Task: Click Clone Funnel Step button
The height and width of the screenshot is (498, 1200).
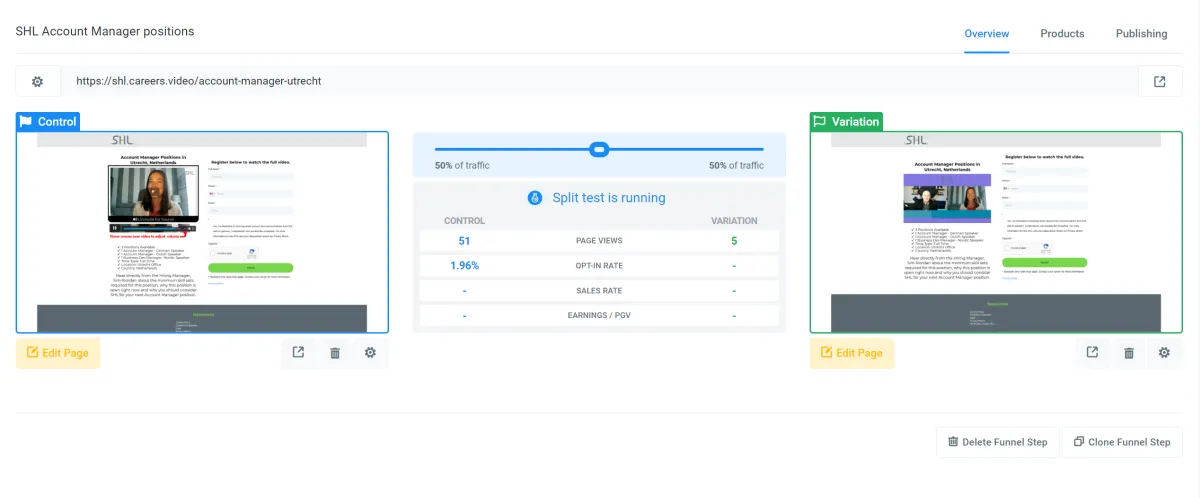Action: [x=1122, y=442]
